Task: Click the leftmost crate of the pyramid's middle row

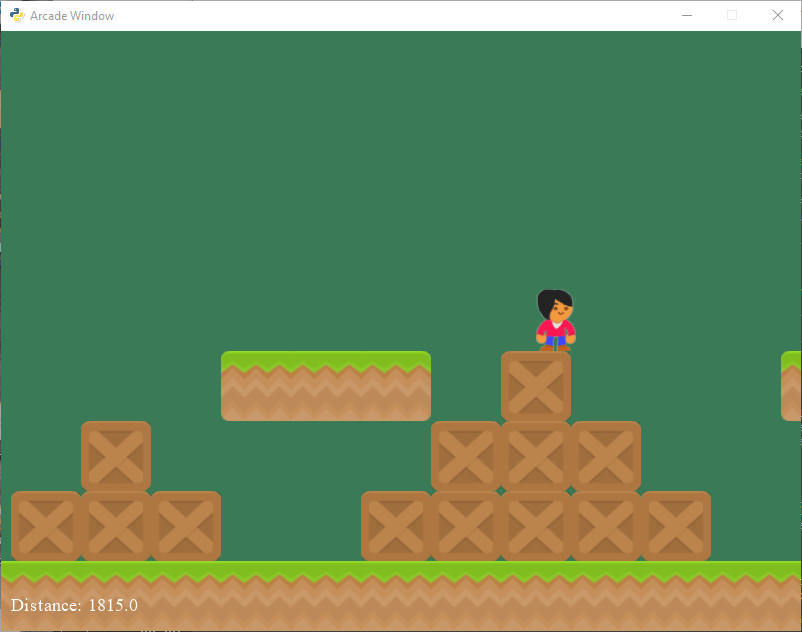Action: click(x=466, y=457)
